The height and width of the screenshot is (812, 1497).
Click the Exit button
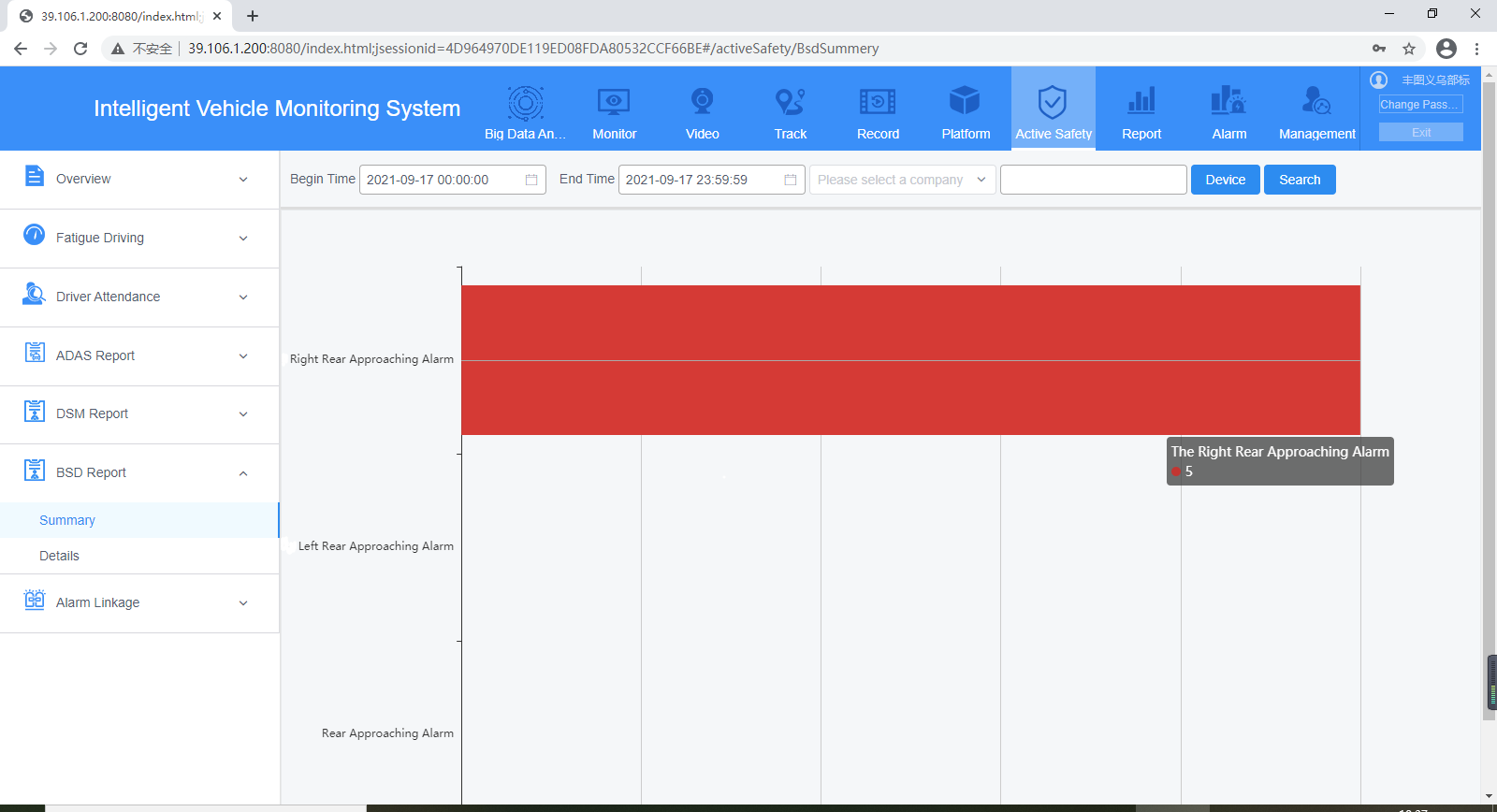(x=1420, y=133)
